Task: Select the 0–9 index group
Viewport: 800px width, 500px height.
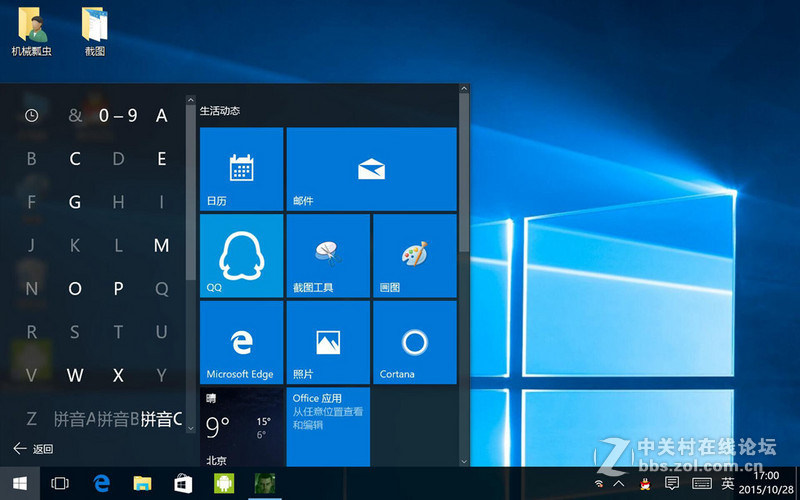Action: pos(118,115)
